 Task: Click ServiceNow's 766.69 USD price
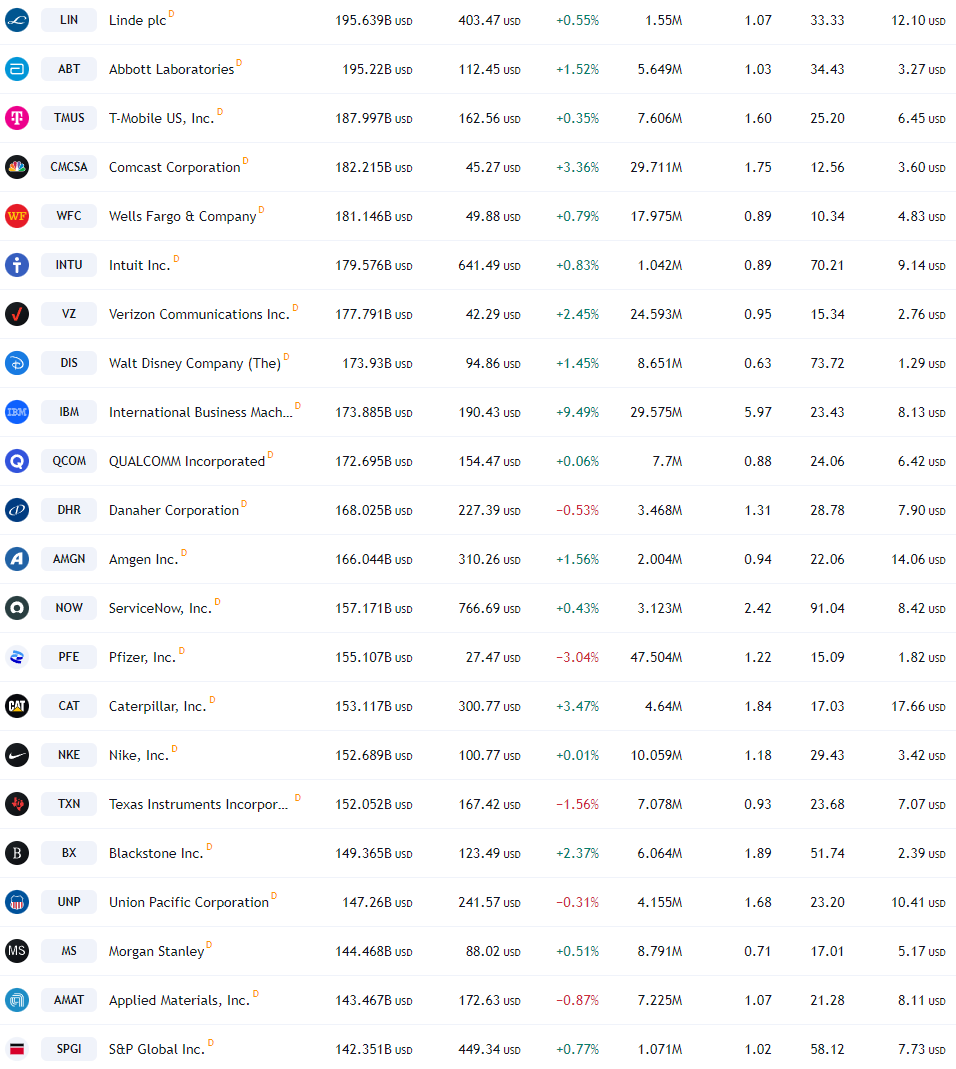click(x=490, y=608)
